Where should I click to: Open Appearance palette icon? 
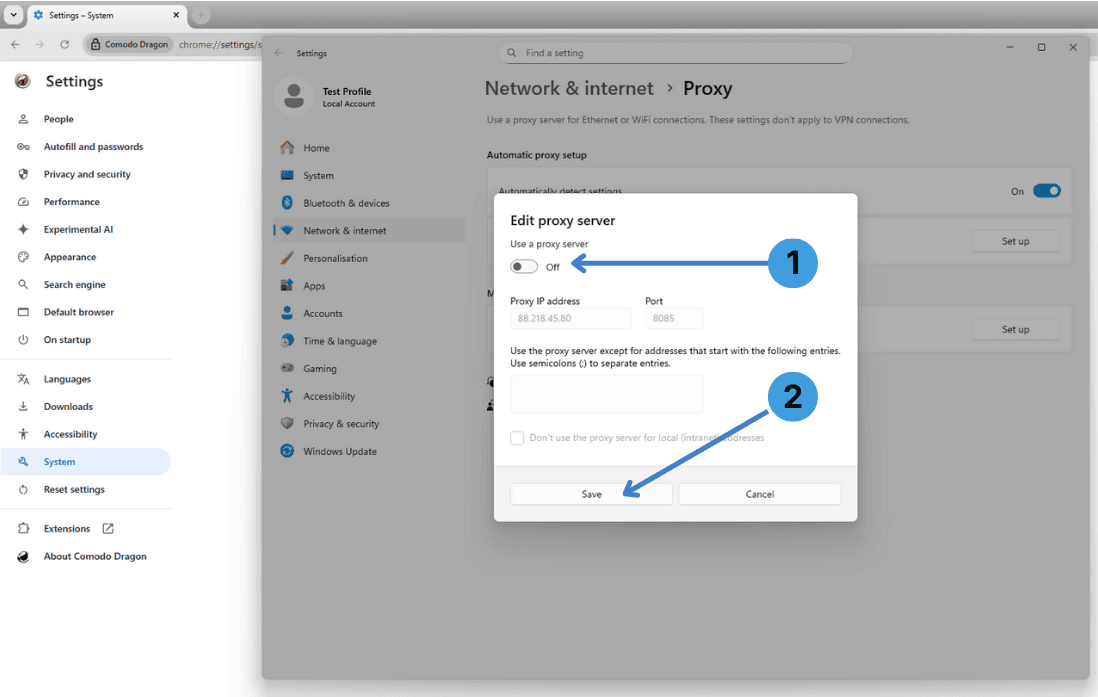[23, 257]
